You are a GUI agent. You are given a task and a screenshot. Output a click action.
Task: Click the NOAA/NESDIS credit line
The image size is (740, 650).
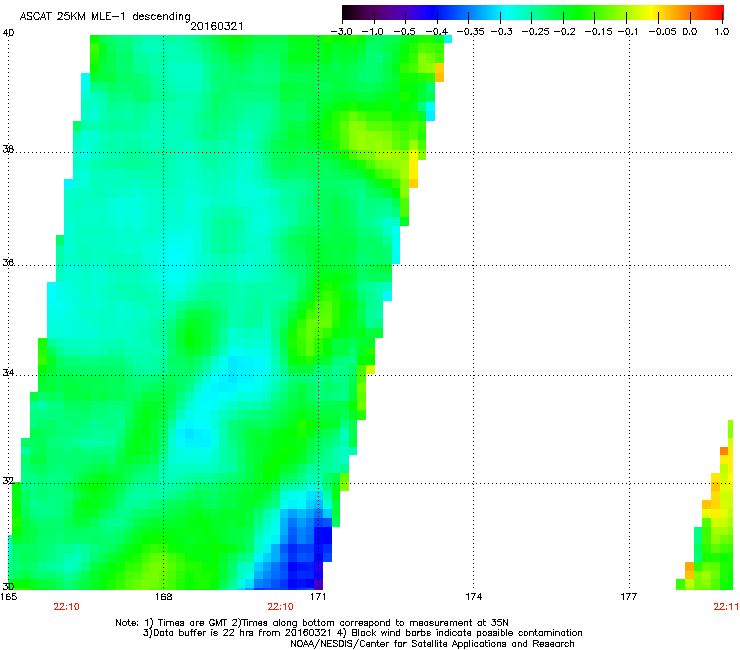[432, 644]
